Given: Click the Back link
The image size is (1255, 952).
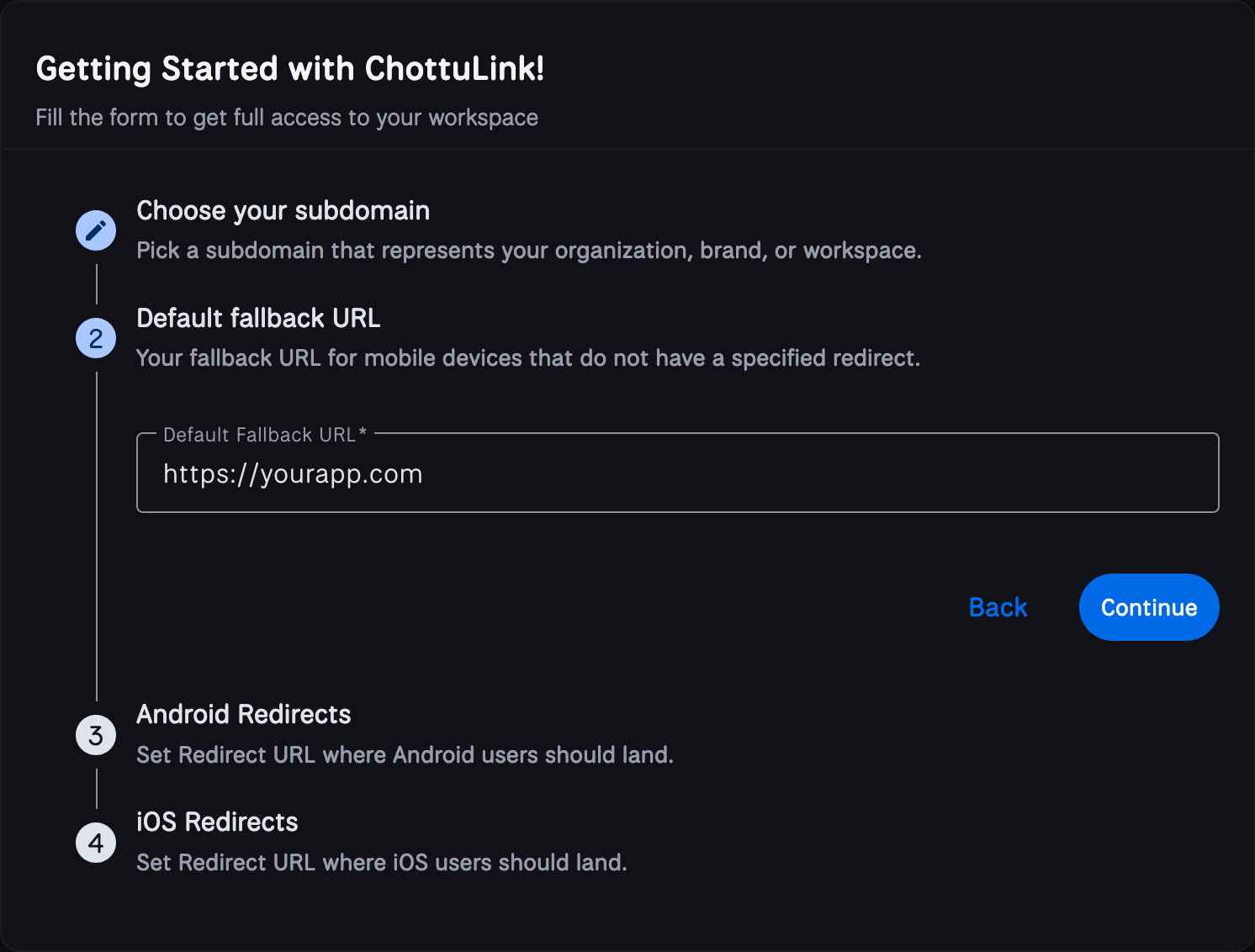Looking at the screenshot, I should 998,606.
